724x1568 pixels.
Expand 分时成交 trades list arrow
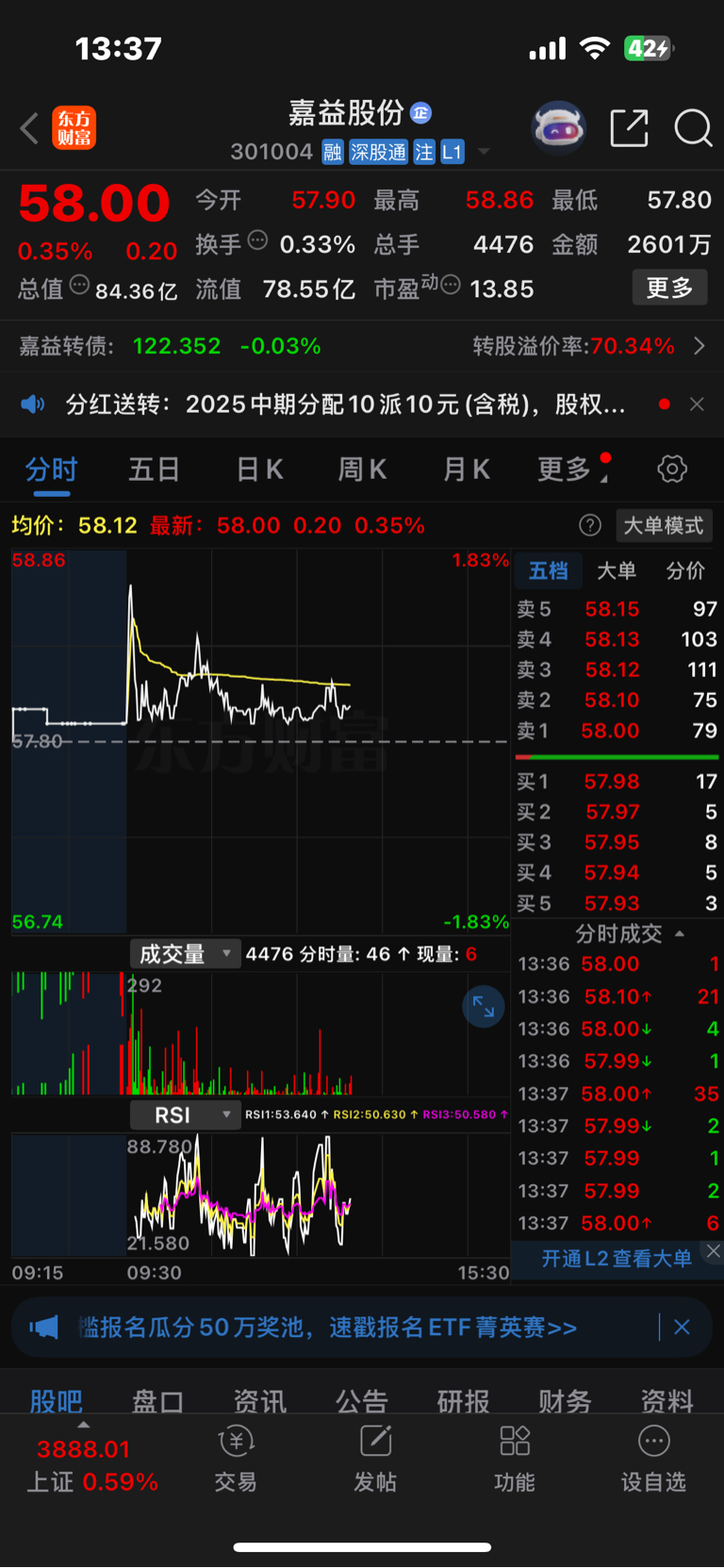point(680,933)
